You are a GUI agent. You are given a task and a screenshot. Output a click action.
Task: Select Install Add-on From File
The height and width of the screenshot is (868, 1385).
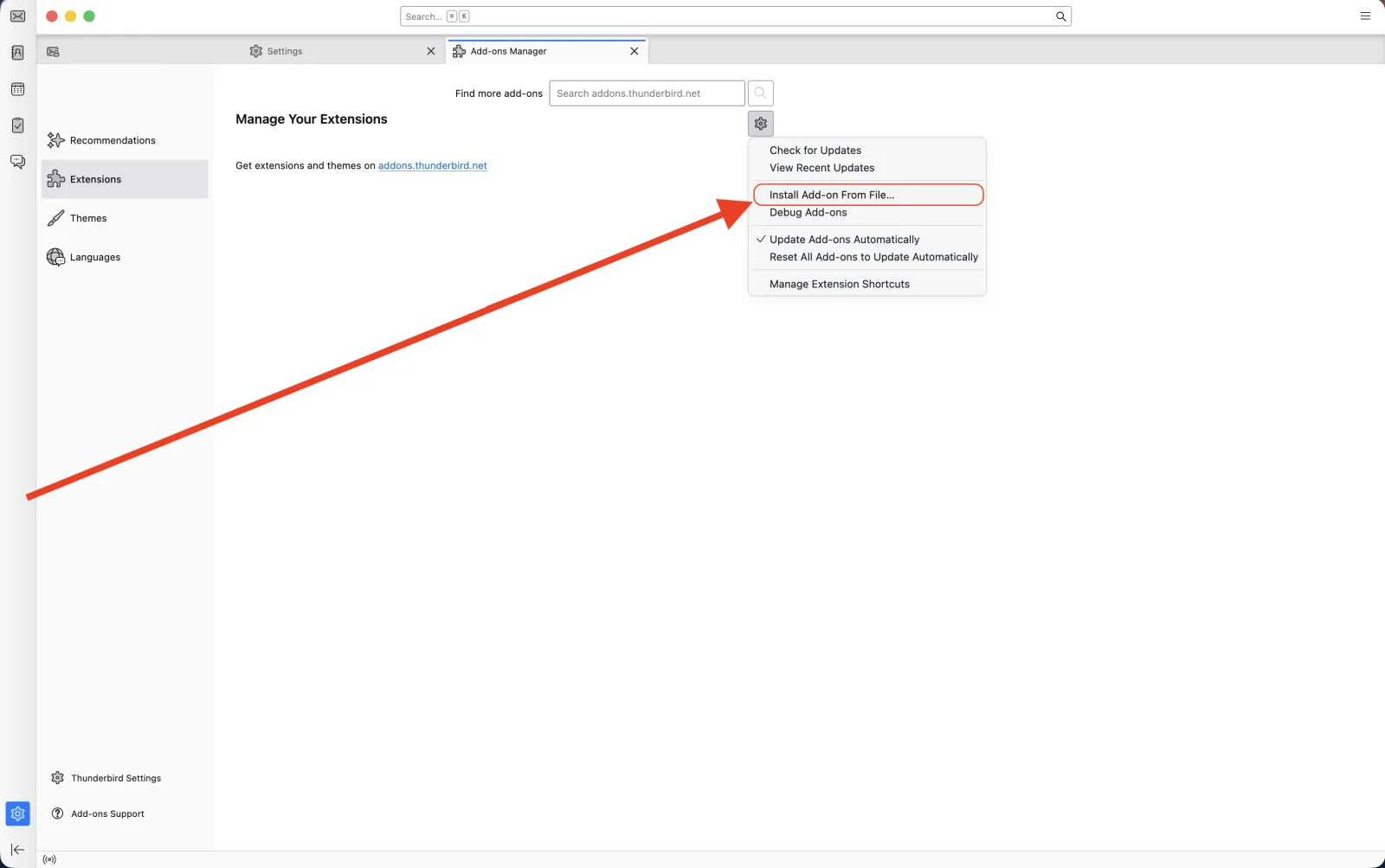tap(868, 195)
